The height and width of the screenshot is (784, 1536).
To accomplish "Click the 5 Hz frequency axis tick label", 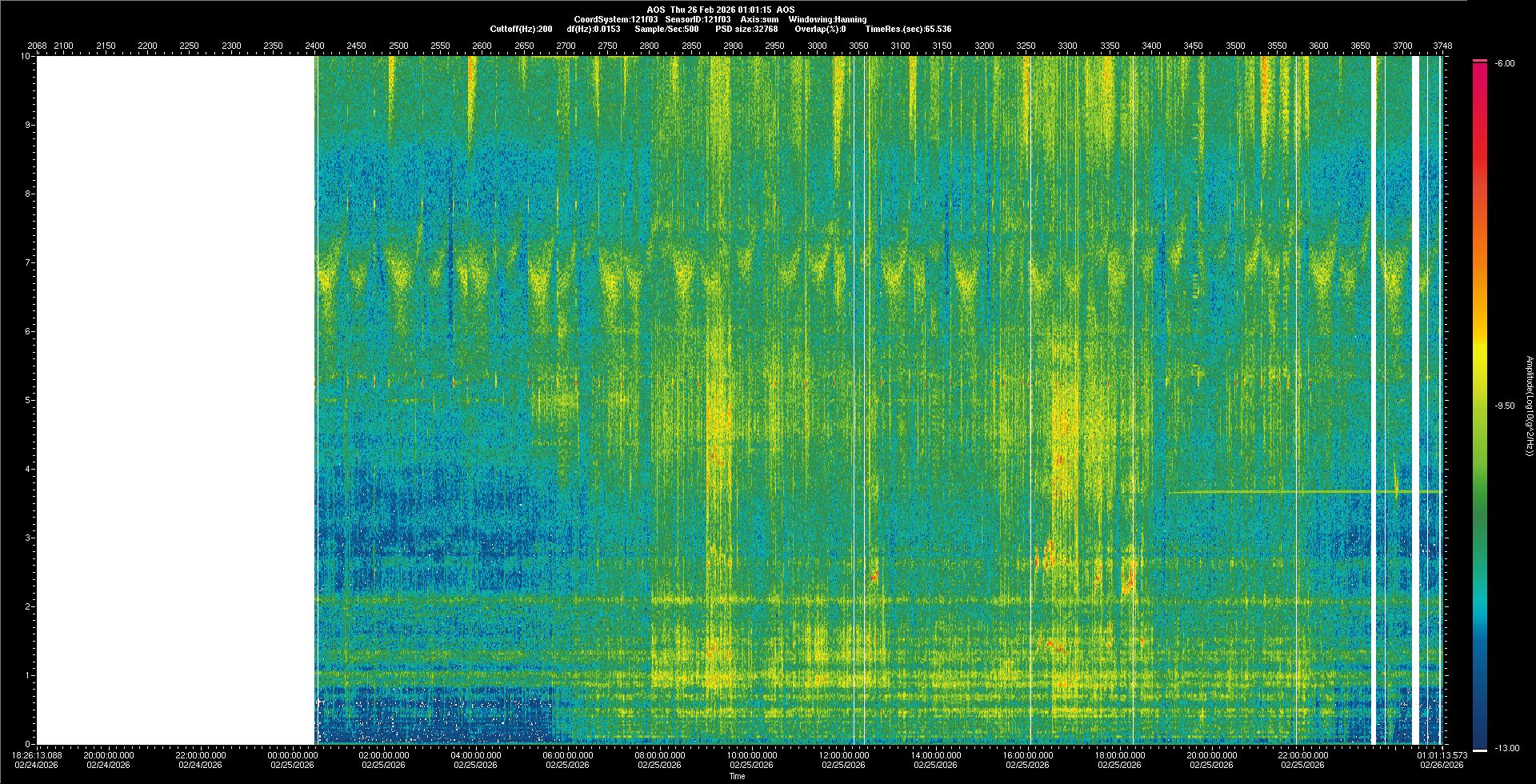I will pyautogui.click(x=27, y=400).
